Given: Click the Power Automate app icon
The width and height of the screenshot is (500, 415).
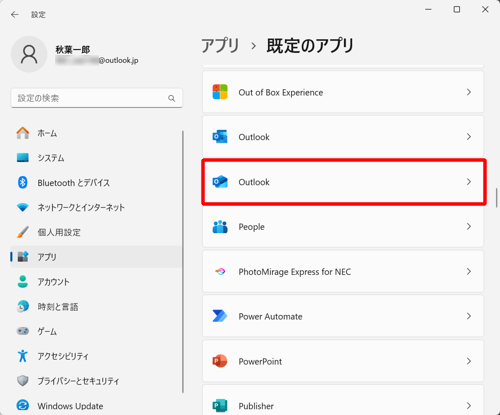Looking at the screenshot, I should [x=220, y=316].
